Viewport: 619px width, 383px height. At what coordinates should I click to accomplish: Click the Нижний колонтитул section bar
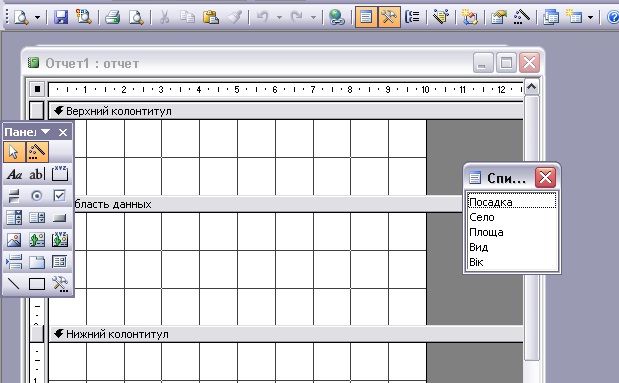coord(286,334)
